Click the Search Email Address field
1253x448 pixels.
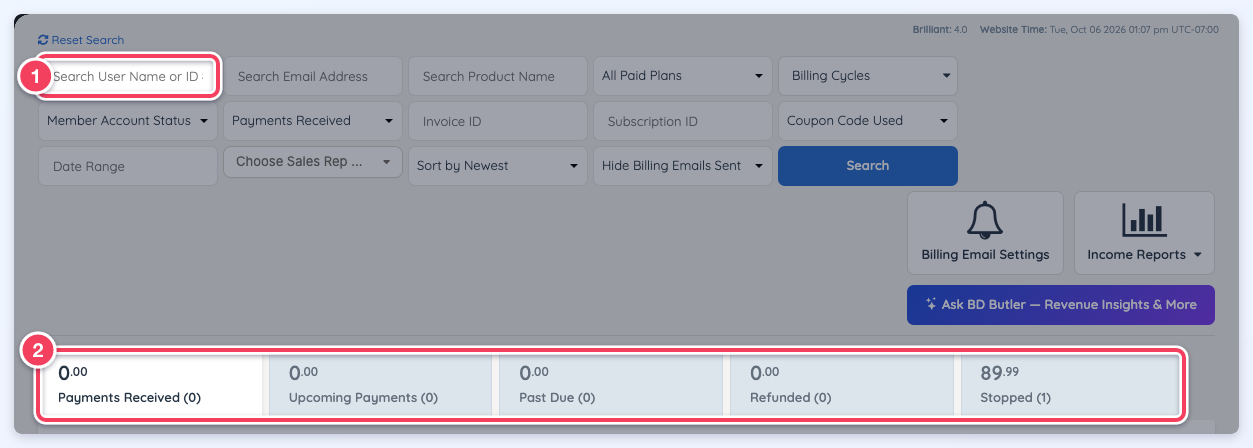313,76
